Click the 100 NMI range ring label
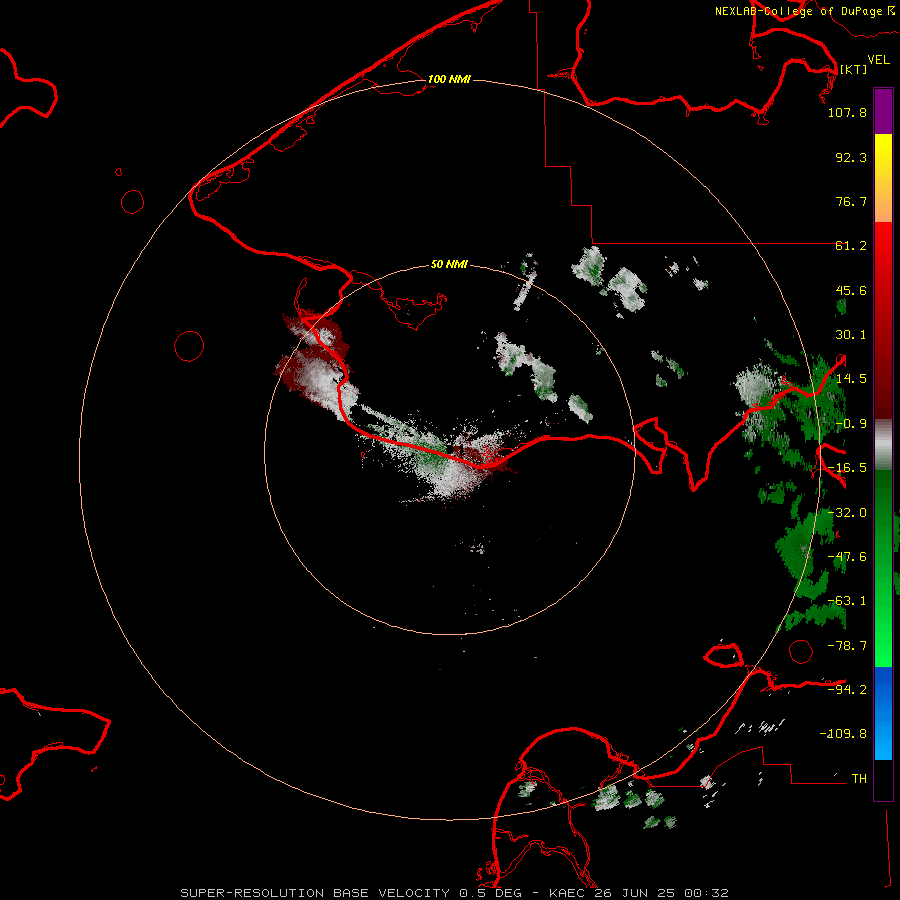 coord(449,79)
